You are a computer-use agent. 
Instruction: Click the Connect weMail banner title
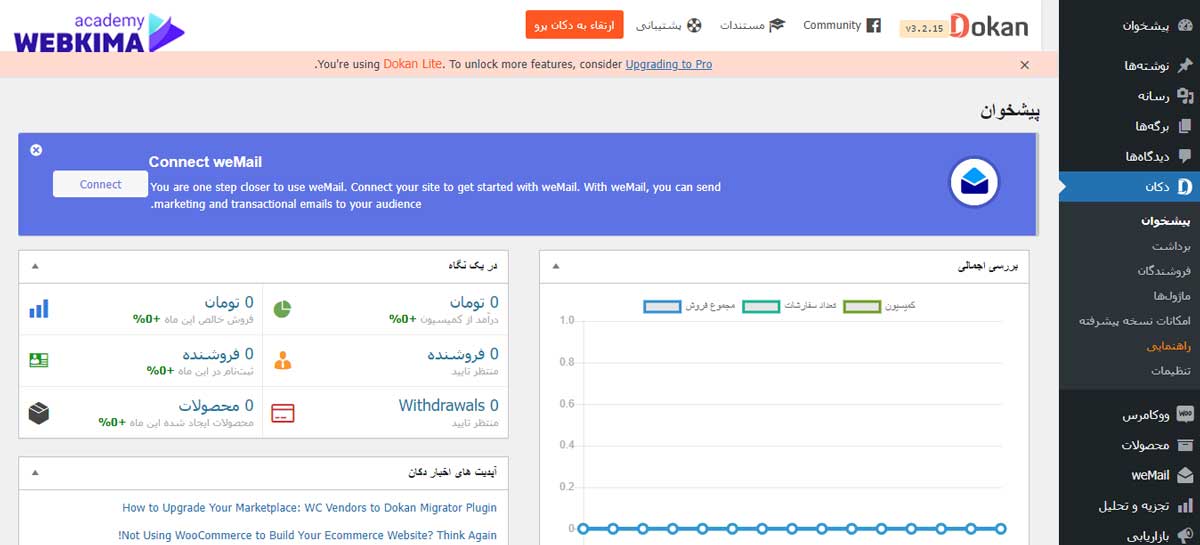[205, 162]
